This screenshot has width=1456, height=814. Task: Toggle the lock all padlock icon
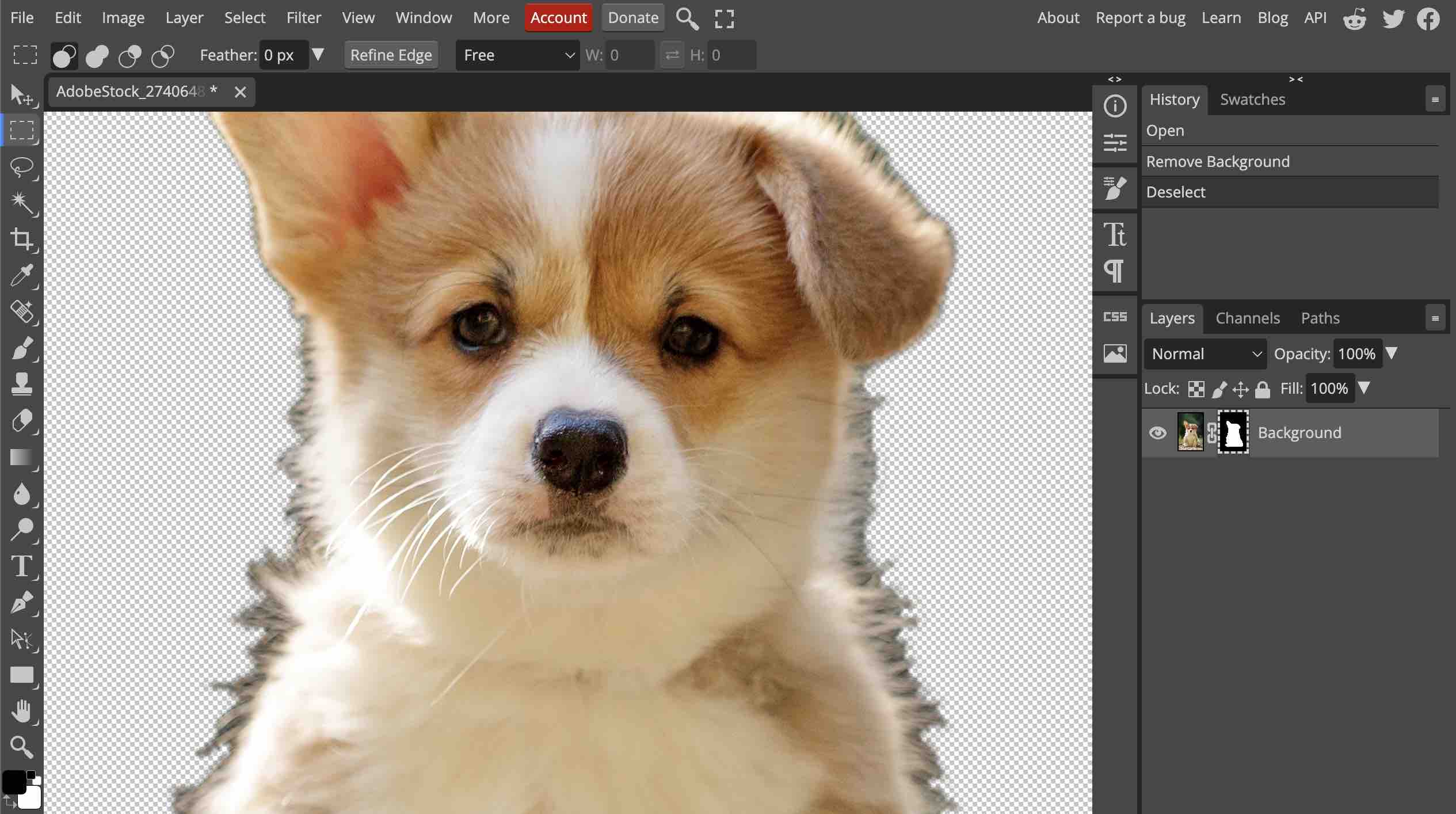(x=1262, y=390)
